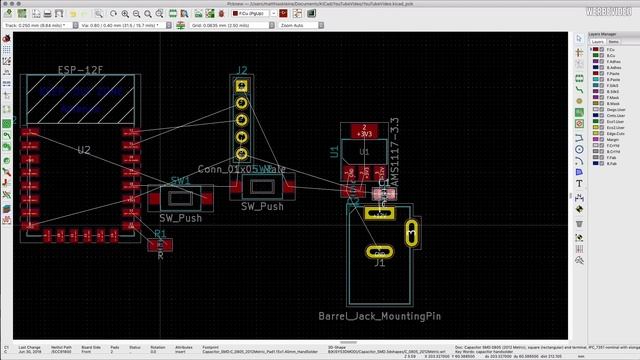Click the plot board icon
The width and height of the screenshot is (640, 360).
pyautogui.click(x=59, y=13)
